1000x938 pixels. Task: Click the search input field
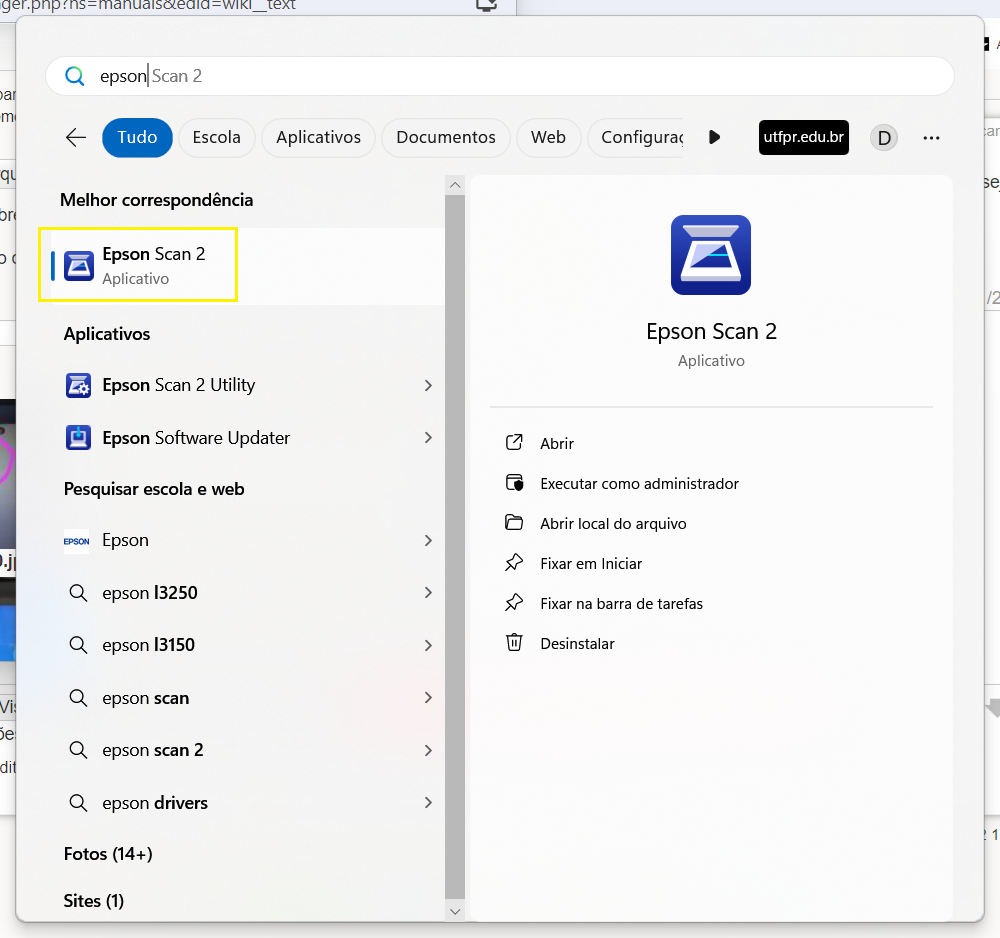500,76
